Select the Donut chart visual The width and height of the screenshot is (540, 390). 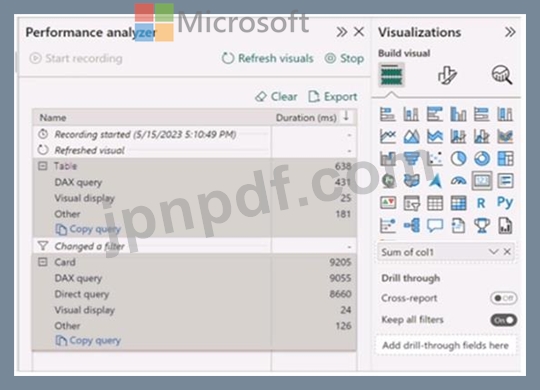[481, 159]
